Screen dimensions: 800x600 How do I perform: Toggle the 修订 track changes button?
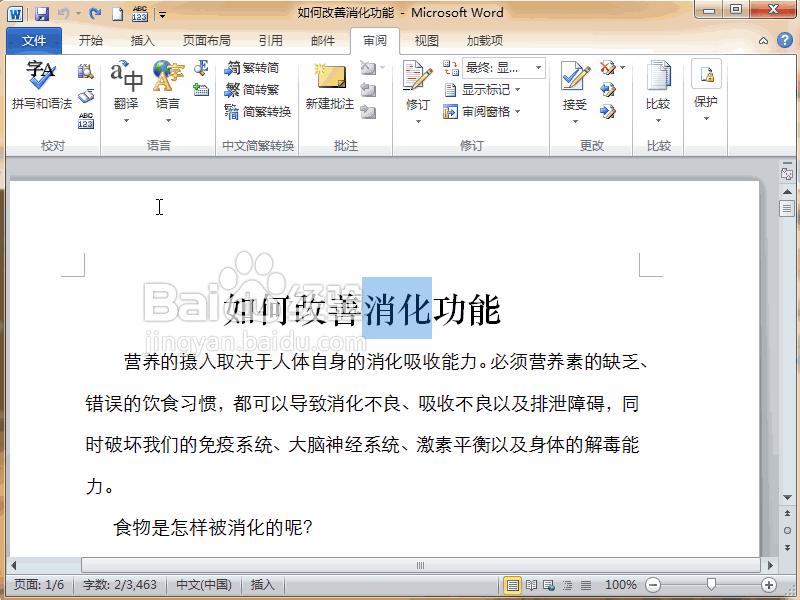pos(416,85)
